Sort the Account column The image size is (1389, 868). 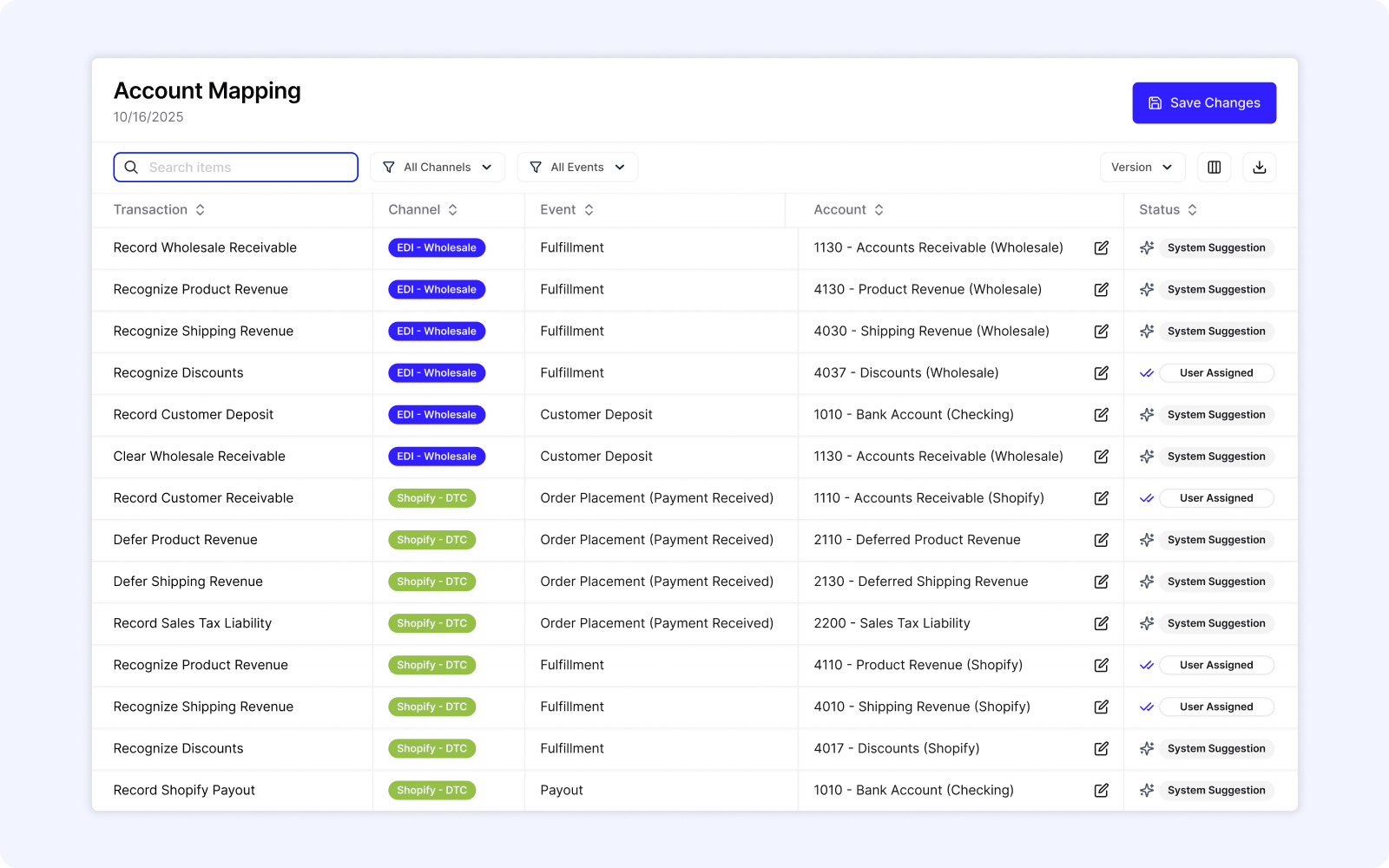click(x=878, y=209)
